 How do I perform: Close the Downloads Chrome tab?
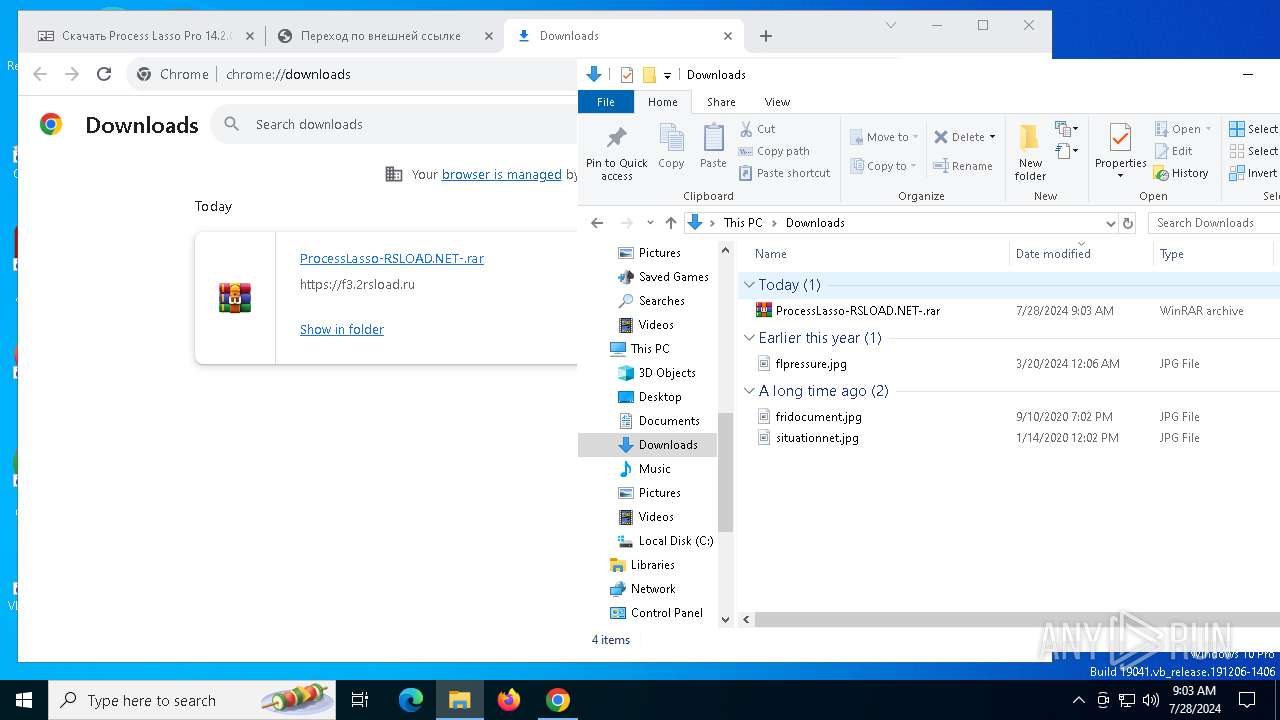click(x=728, y=36)
